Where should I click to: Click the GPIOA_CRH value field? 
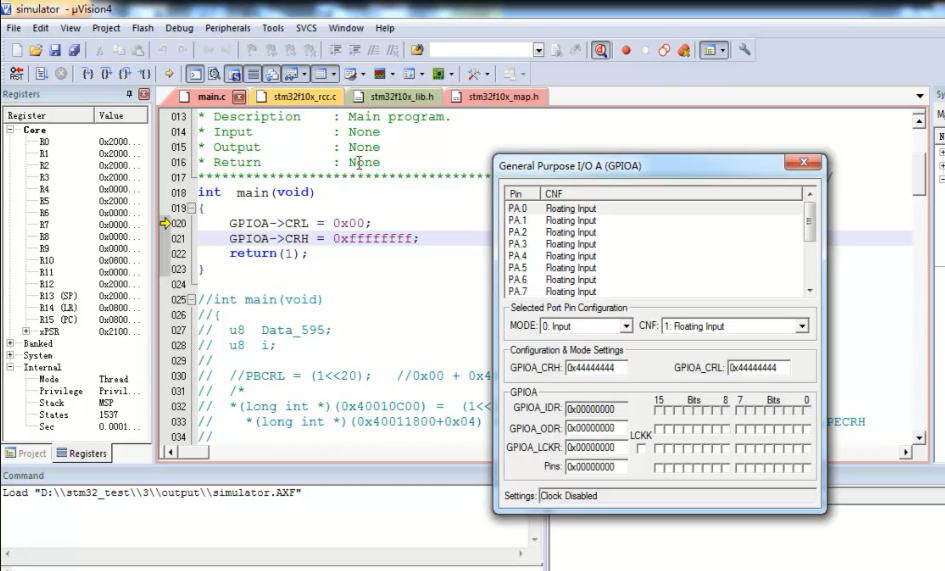click(596, 368)
